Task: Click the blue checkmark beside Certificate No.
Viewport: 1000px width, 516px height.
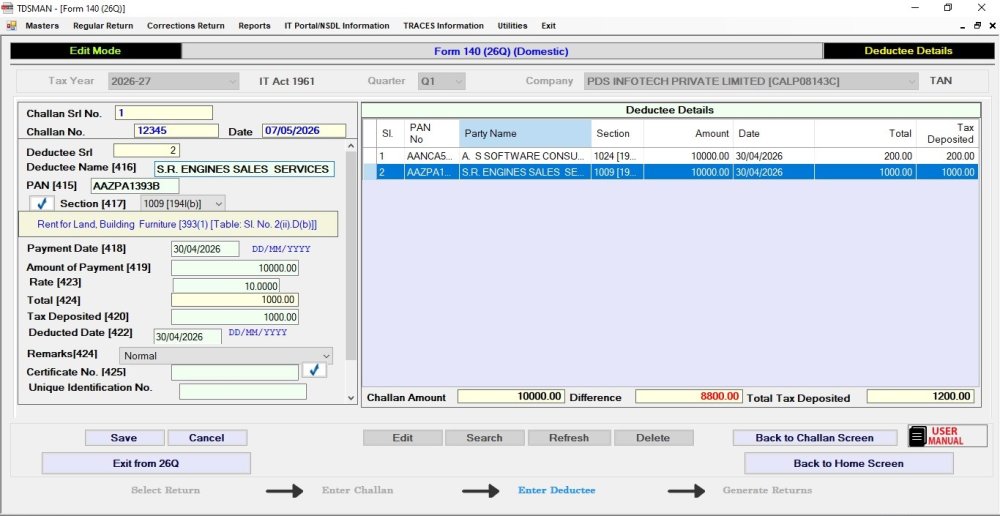Action: click(314, 370)
